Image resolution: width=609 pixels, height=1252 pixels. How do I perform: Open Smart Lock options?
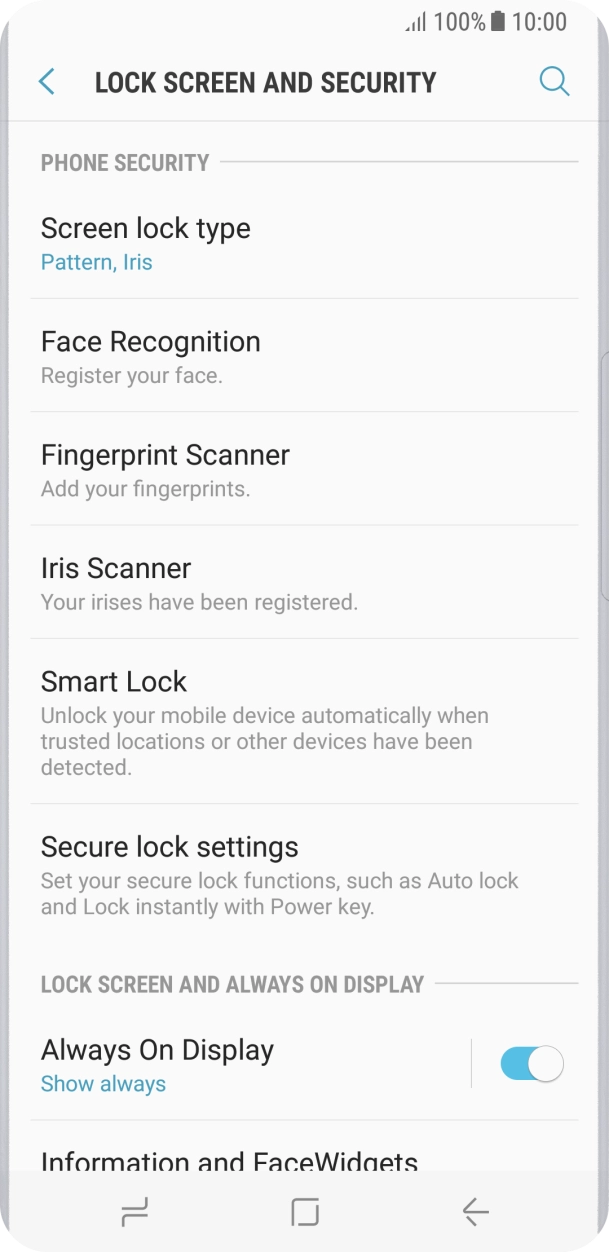point(114,682)
